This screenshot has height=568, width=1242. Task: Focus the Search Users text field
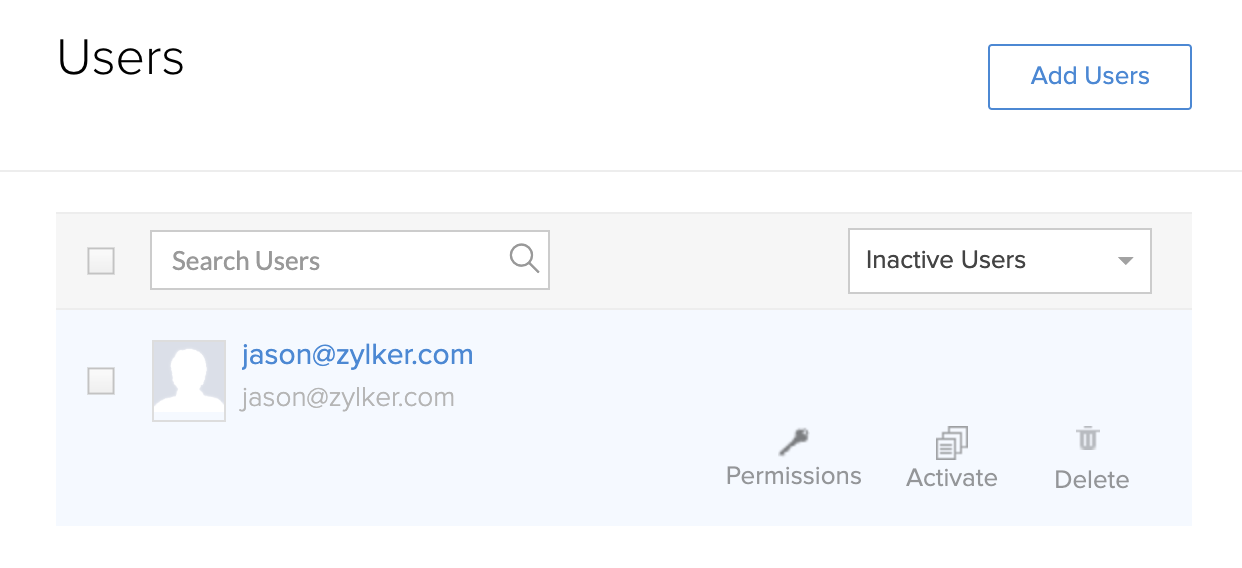(330, 261)
